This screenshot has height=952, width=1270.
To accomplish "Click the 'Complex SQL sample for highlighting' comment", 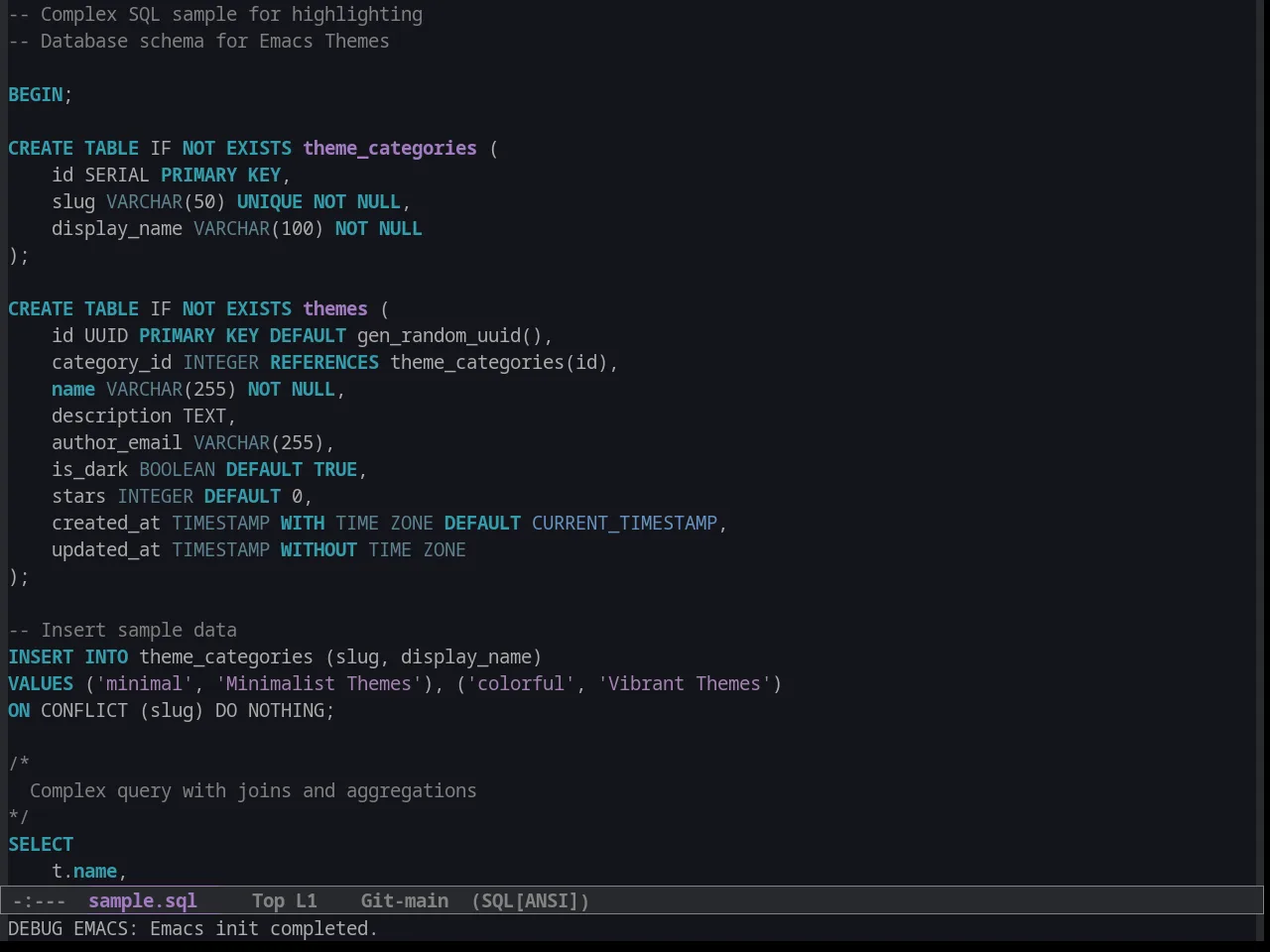I will tap(215, 14).
